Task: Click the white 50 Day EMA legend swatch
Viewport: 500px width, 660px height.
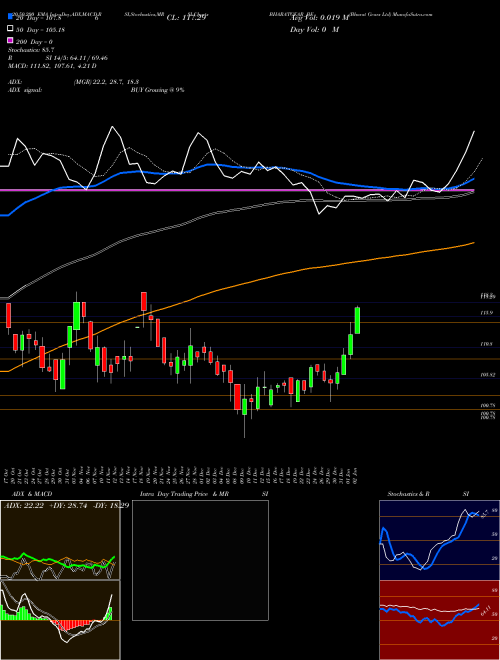Action: (10, 29)
